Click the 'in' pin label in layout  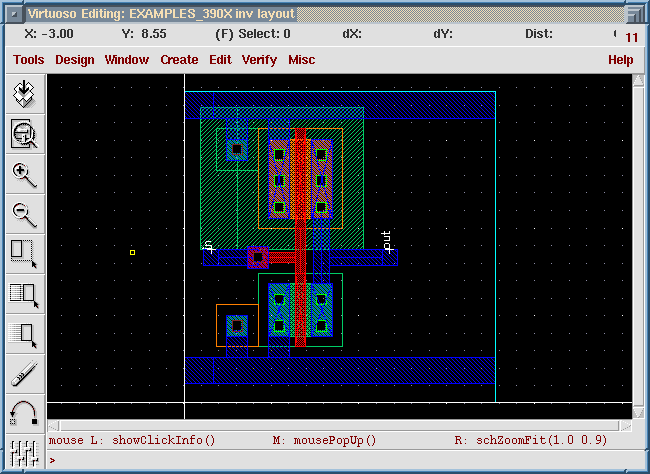click(209, 247)
